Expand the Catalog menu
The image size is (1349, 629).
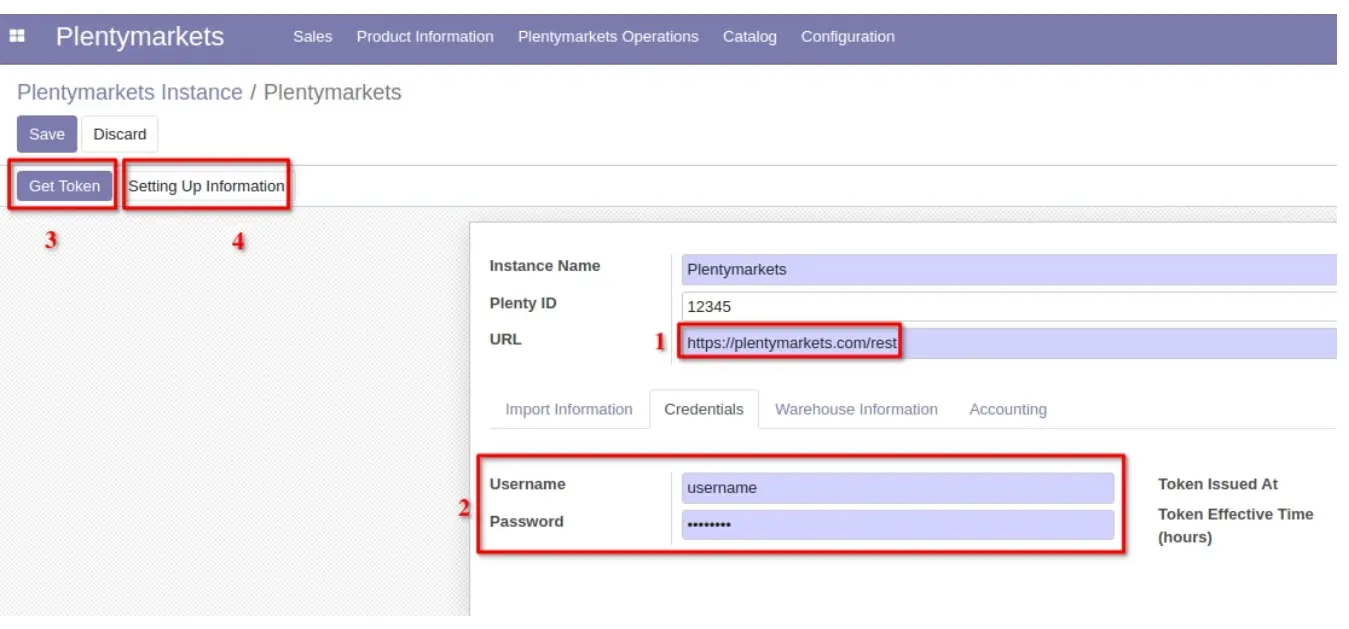tap(749, 37)
